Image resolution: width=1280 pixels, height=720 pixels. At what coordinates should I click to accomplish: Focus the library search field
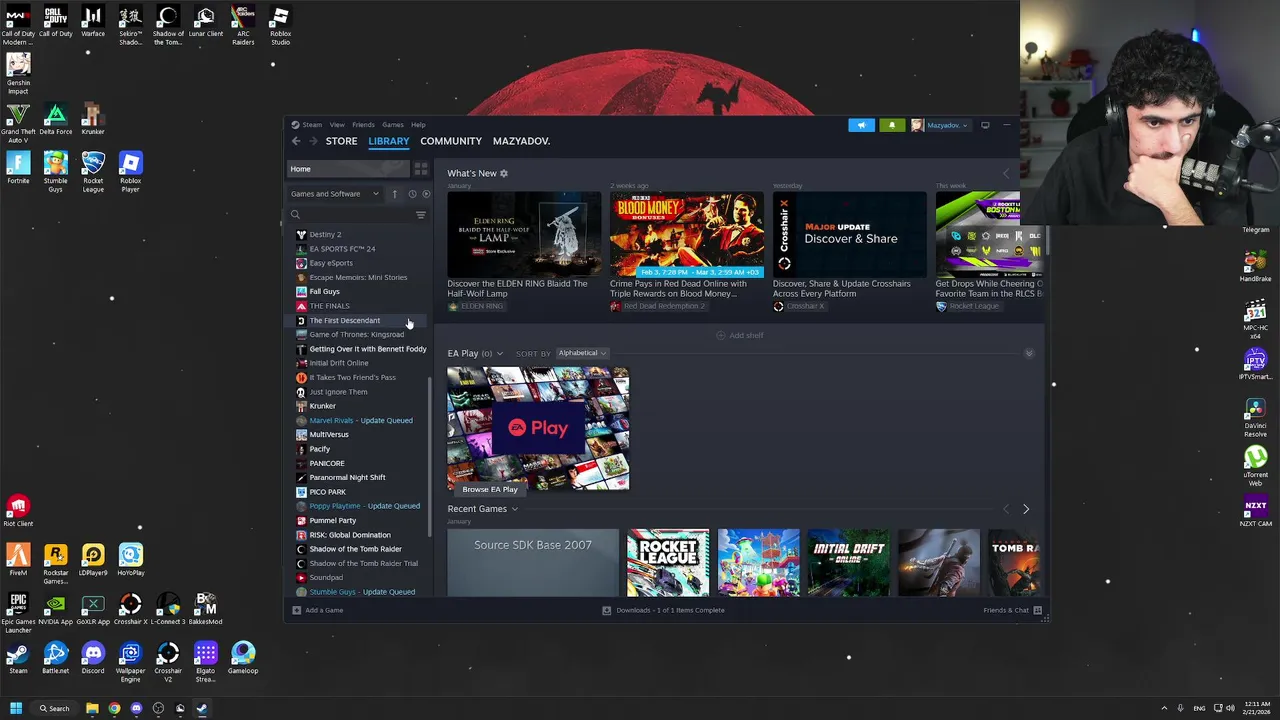350,215
